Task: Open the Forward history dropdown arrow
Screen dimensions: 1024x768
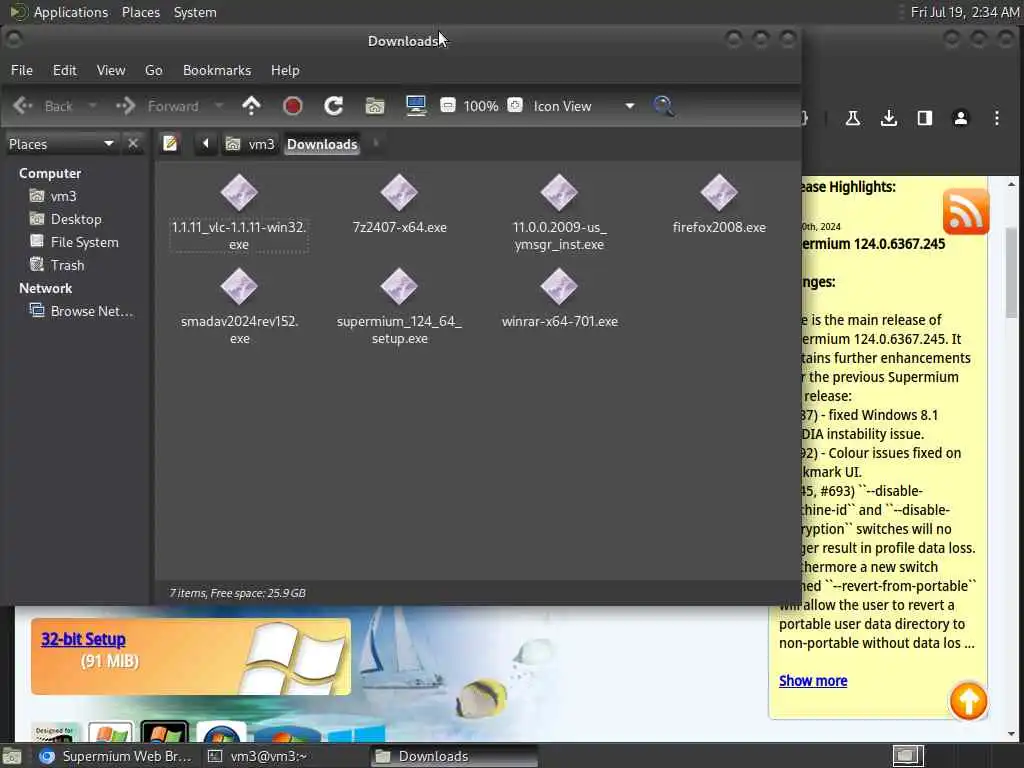Action: pyautogui.click(x=219, y=105)
